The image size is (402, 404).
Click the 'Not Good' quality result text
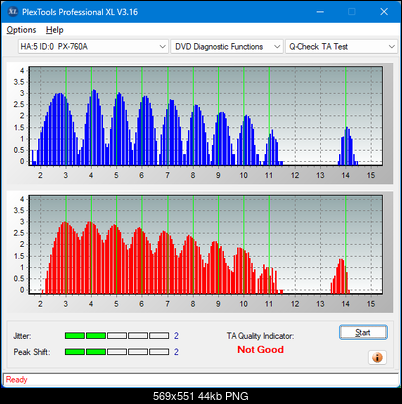[260, 350]
